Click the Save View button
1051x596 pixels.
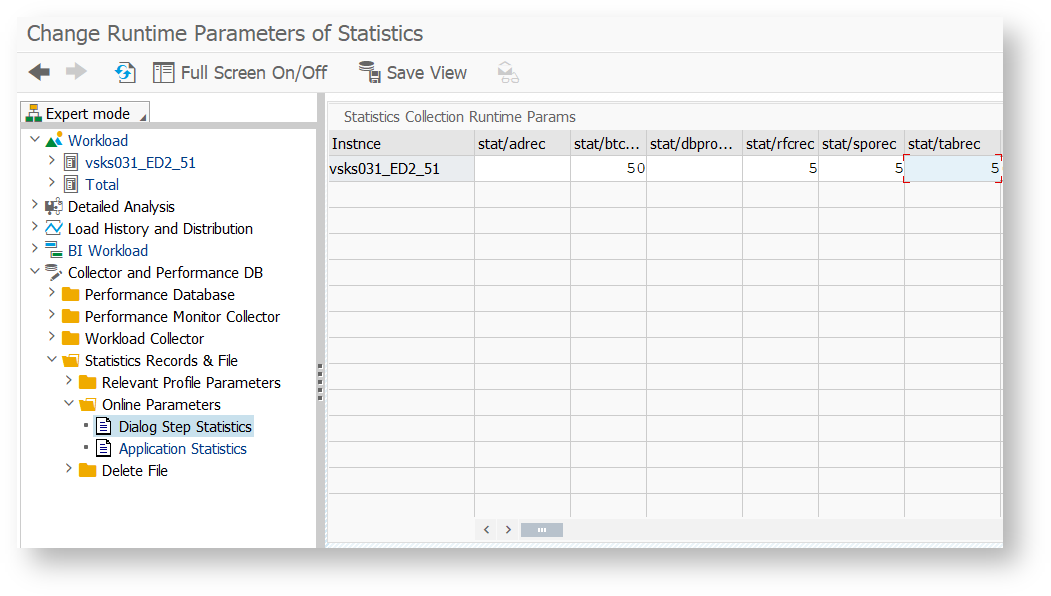click(x=413, y=72)
